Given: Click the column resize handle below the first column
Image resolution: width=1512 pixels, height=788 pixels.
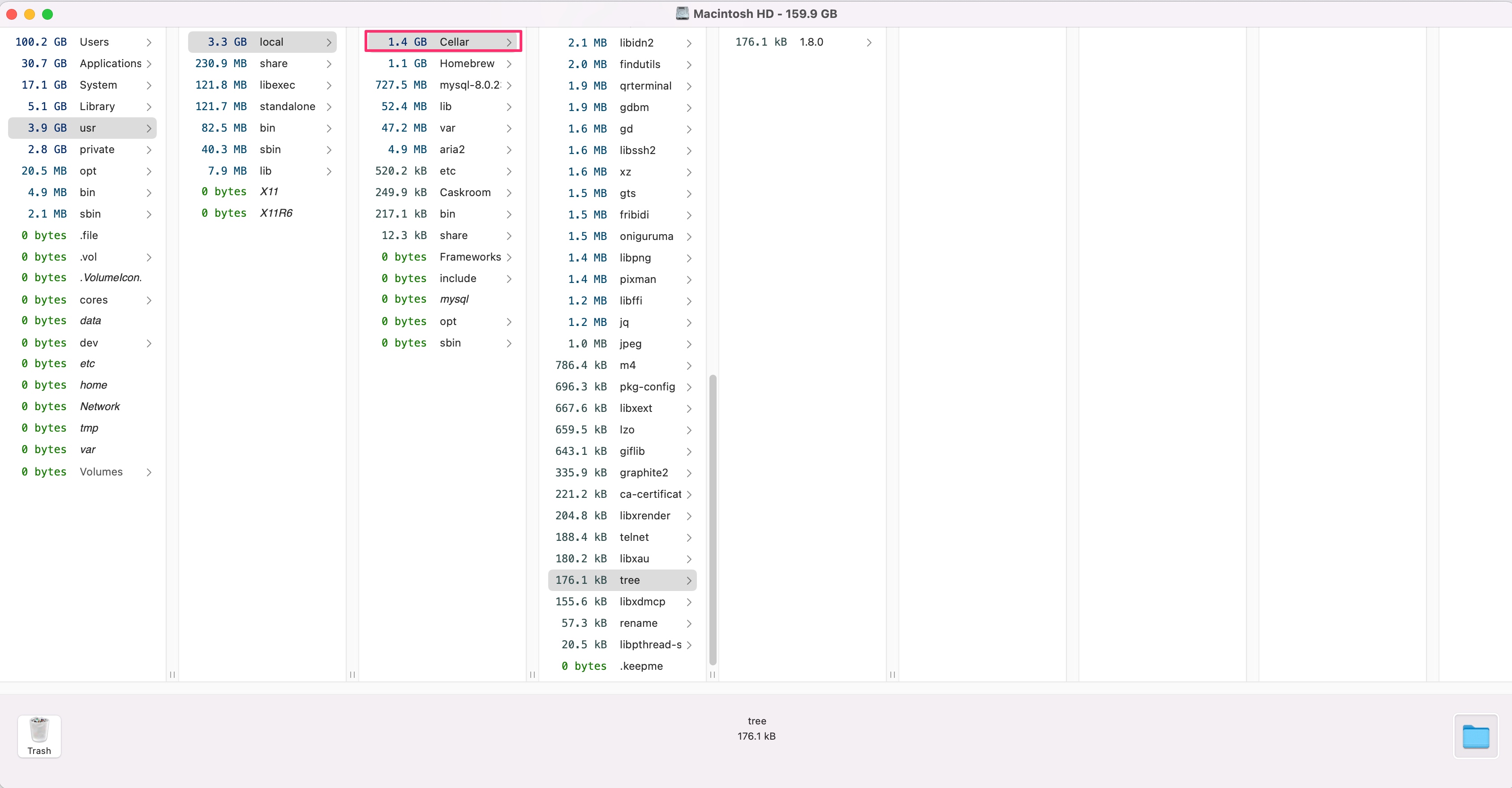Looking at the screenshot, I should coord(172,675).
